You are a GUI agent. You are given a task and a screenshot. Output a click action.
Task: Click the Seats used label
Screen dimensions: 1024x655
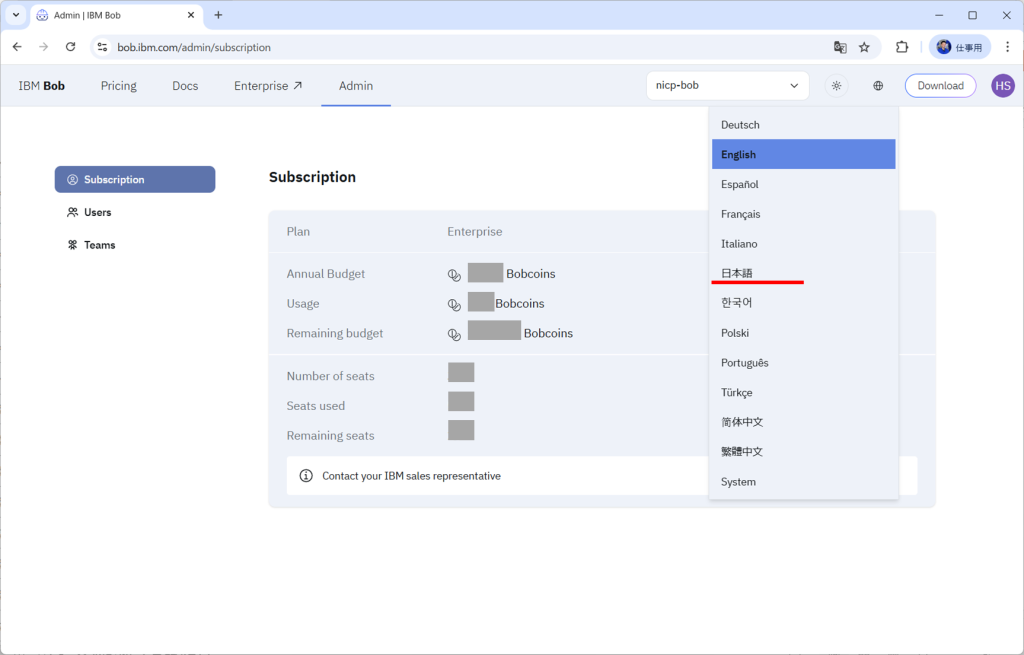[315, 406]
